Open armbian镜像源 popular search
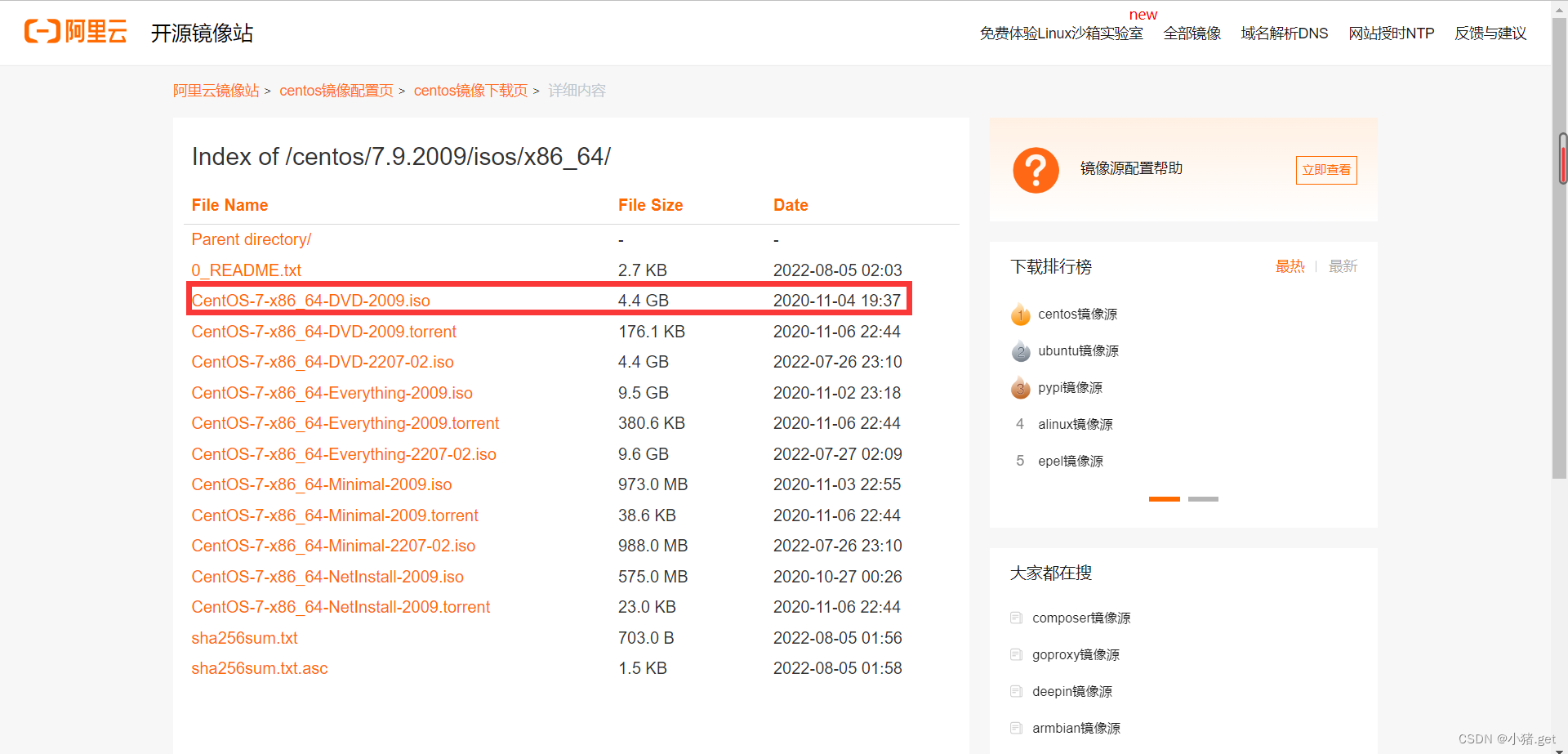The image size is (1568, 754). (x=1076, y=729)
